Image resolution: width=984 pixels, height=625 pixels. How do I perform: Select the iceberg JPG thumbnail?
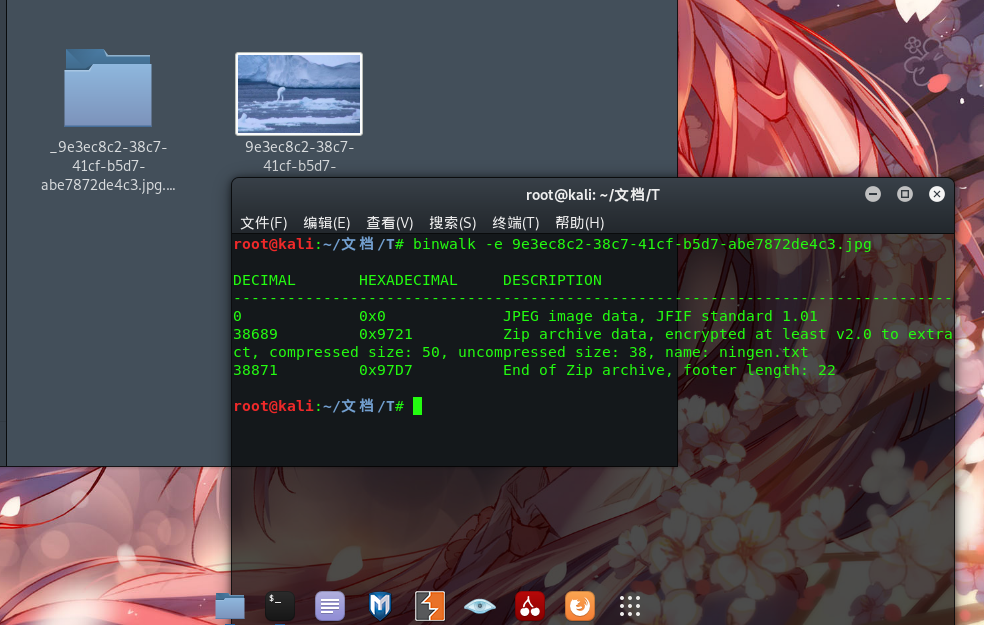pyautogui.click(x=299, y=93)
